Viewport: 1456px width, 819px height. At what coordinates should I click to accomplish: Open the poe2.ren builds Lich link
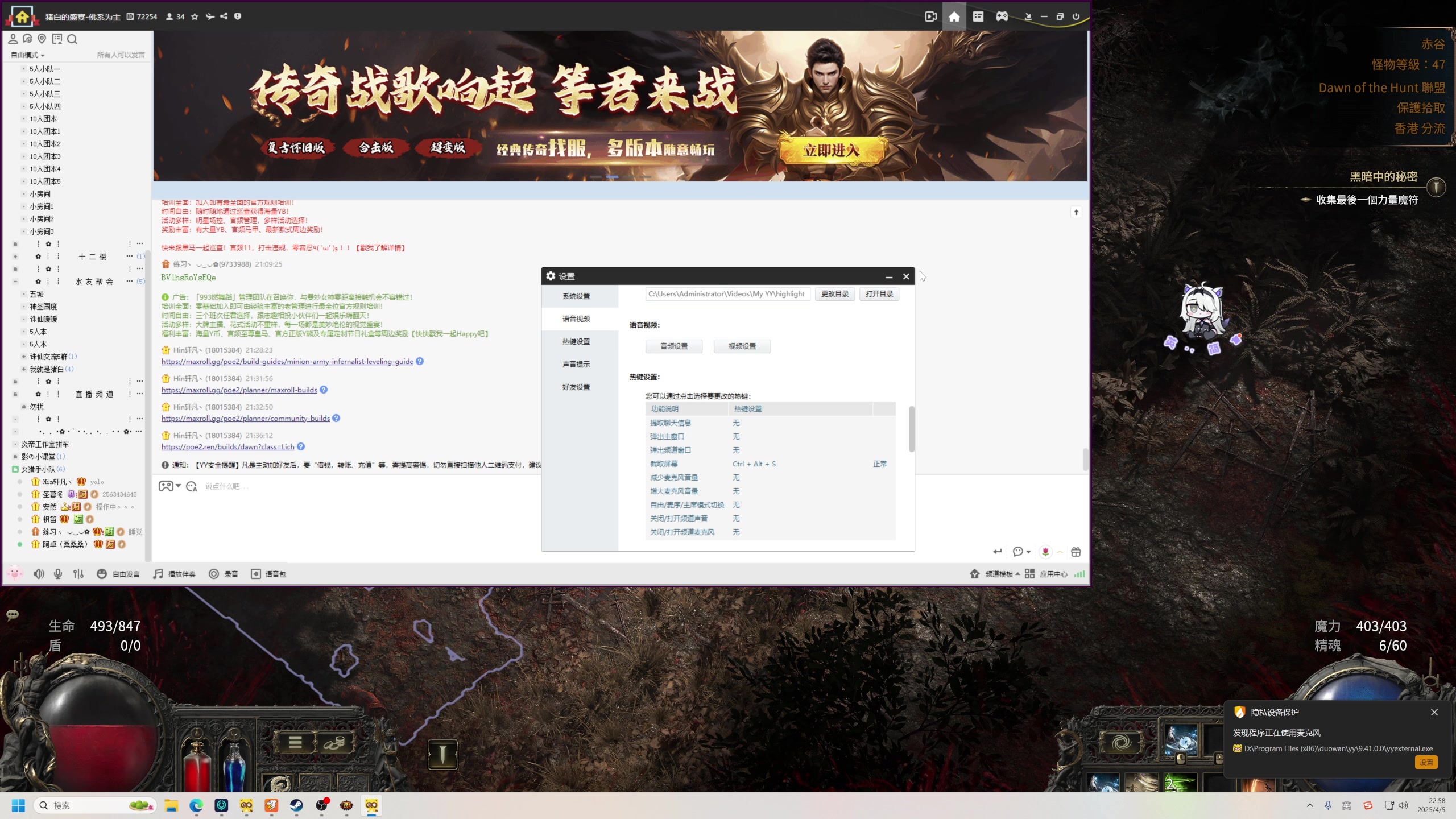pyautogui.click(x=228, y=447)
